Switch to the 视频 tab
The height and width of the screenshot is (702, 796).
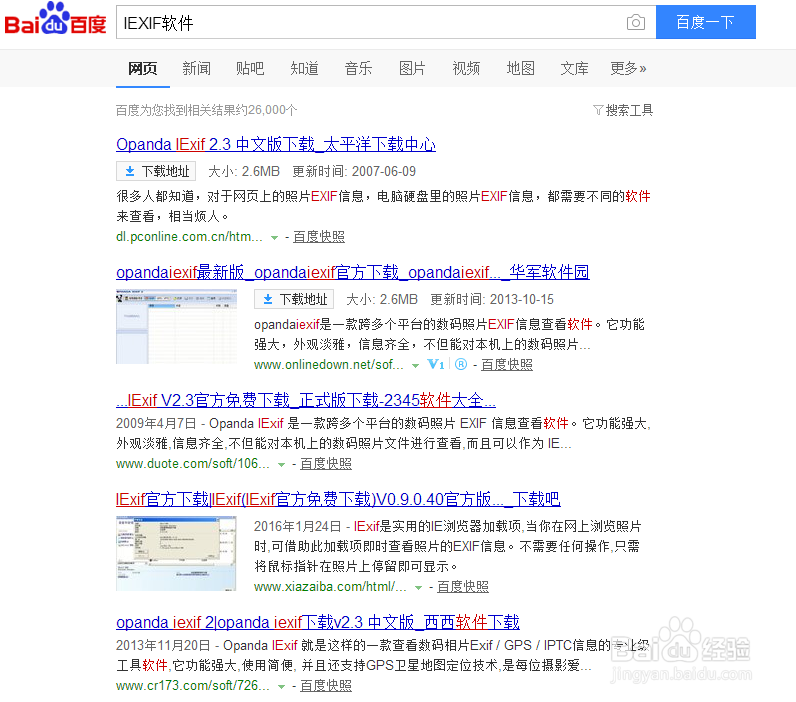pyautogui.click(x=466, y=69)
